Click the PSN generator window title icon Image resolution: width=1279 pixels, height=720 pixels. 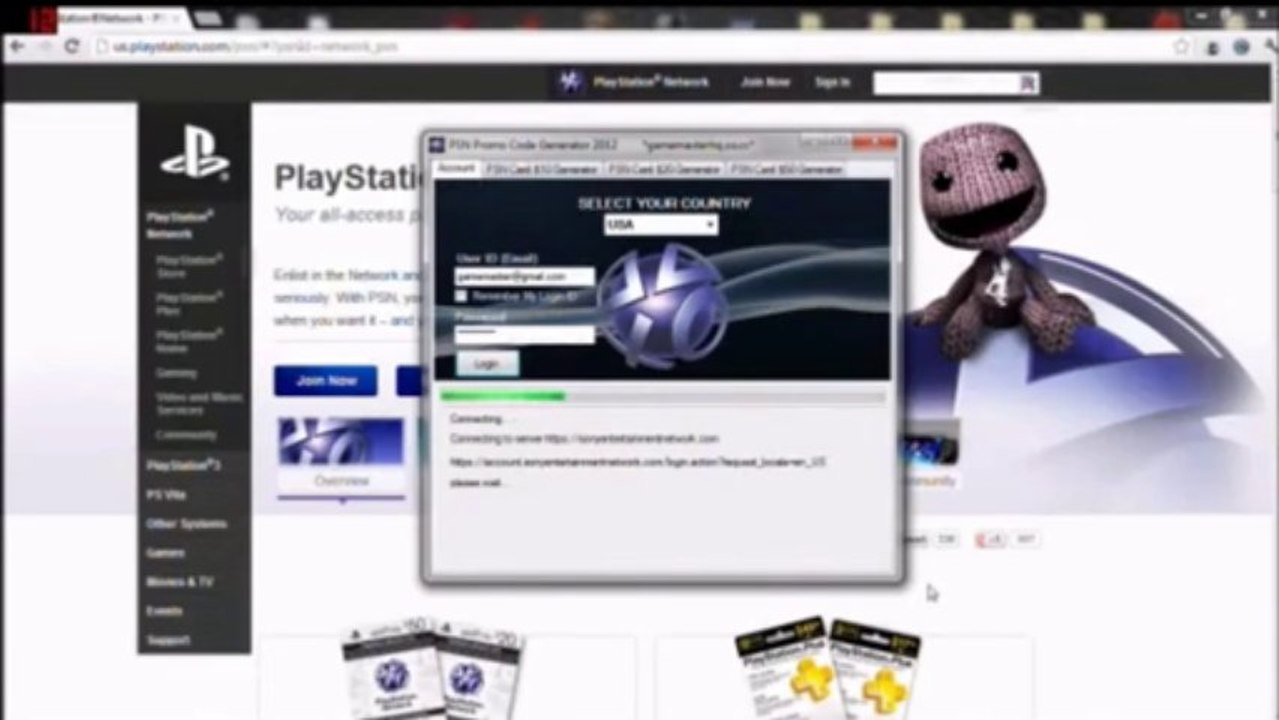(x=437, y=144)
